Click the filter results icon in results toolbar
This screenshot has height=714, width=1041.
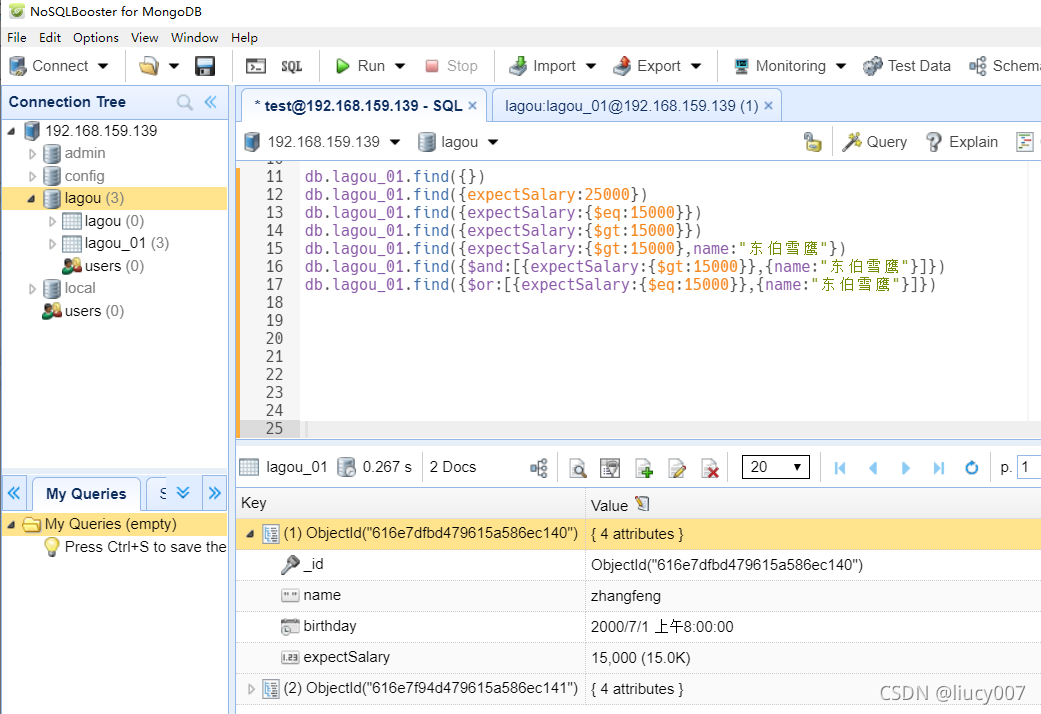610,468
